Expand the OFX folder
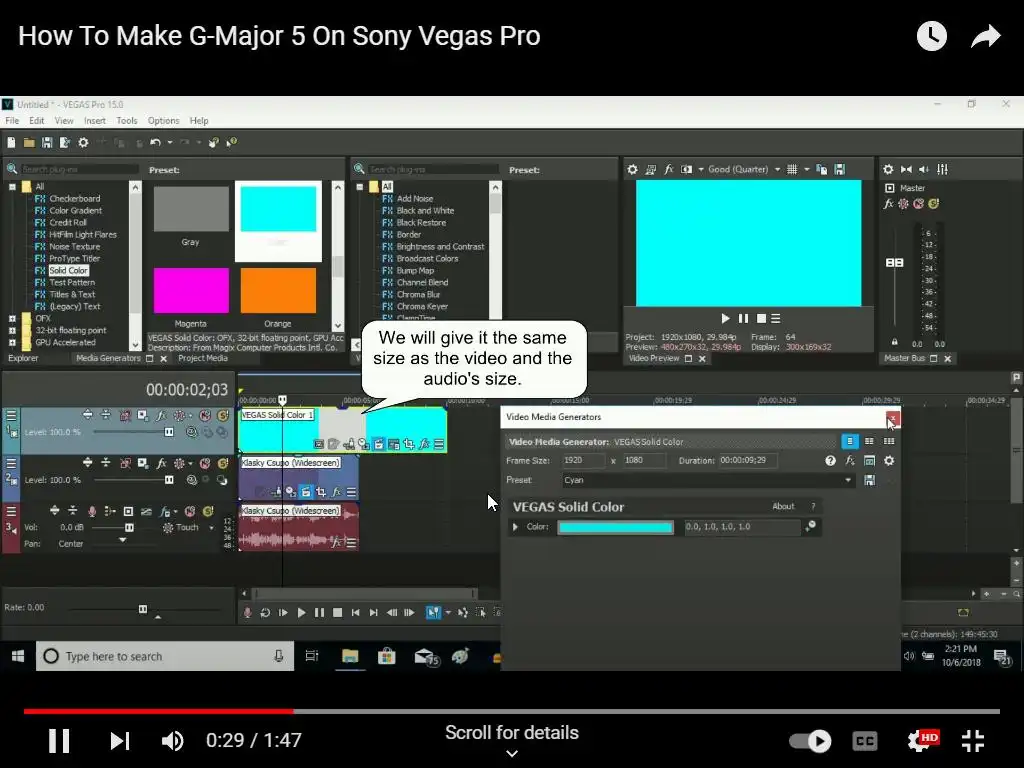This screenshot has width=1024, height=768. [x=12, y=319]
